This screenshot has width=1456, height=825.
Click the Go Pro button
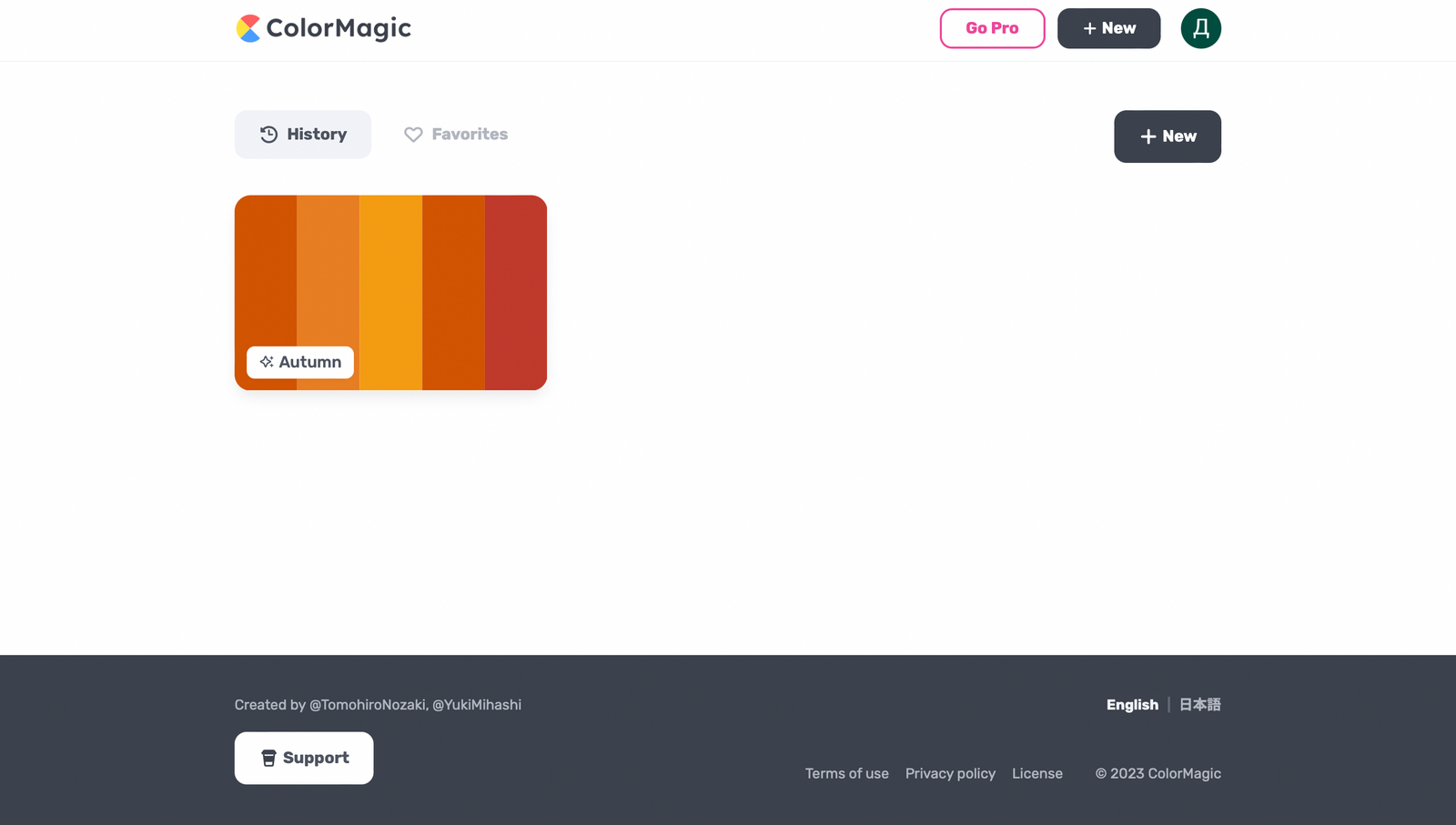click(992, 28)
